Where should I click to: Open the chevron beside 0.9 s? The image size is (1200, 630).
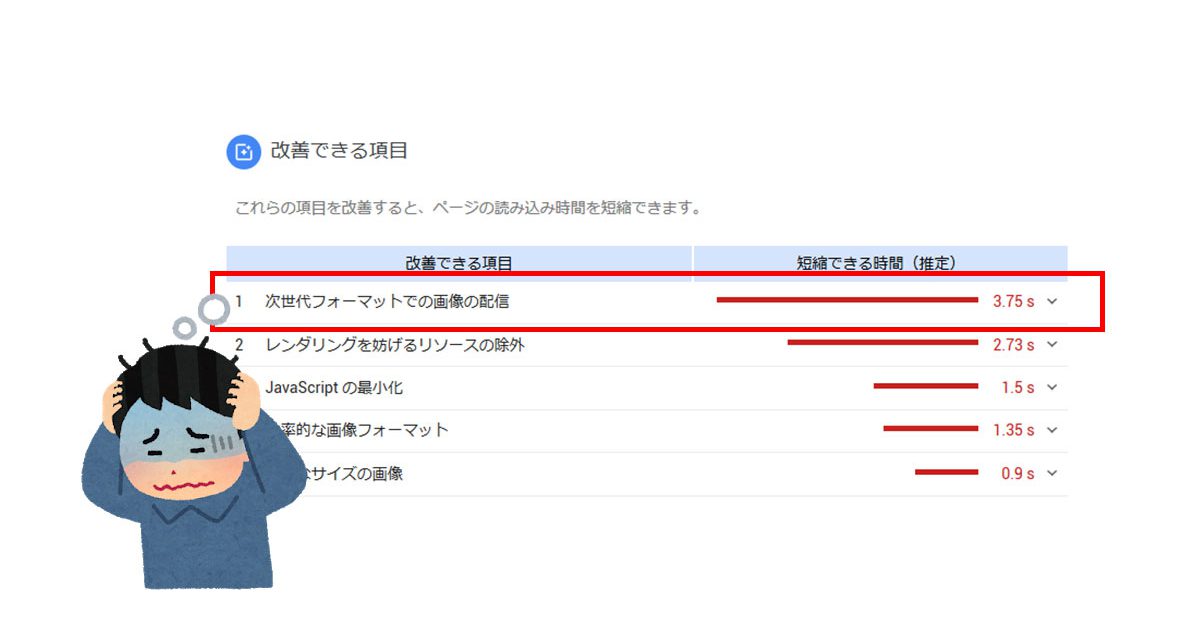[1052, 473]
